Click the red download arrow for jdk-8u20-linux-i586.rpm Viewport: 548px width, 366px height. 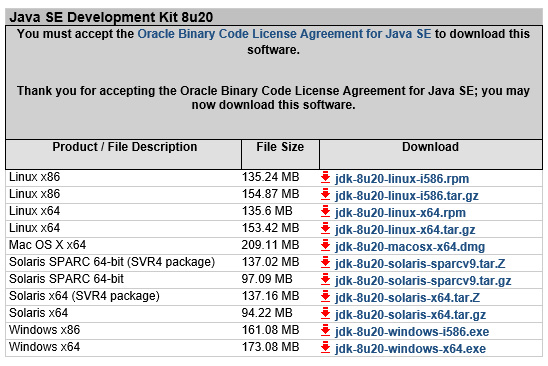pos(325,178)
